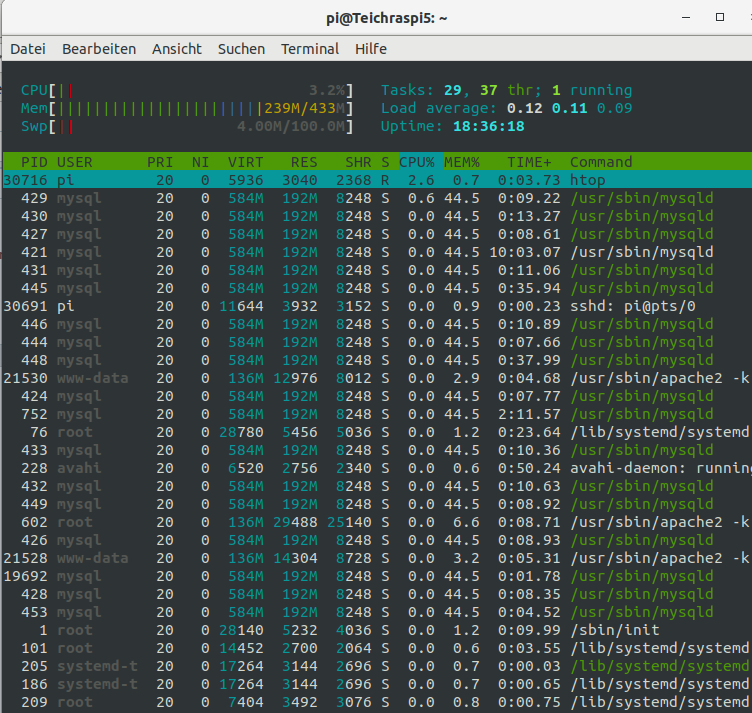
Task: Open the Suchen menu
Action: (x=241, y=49)
